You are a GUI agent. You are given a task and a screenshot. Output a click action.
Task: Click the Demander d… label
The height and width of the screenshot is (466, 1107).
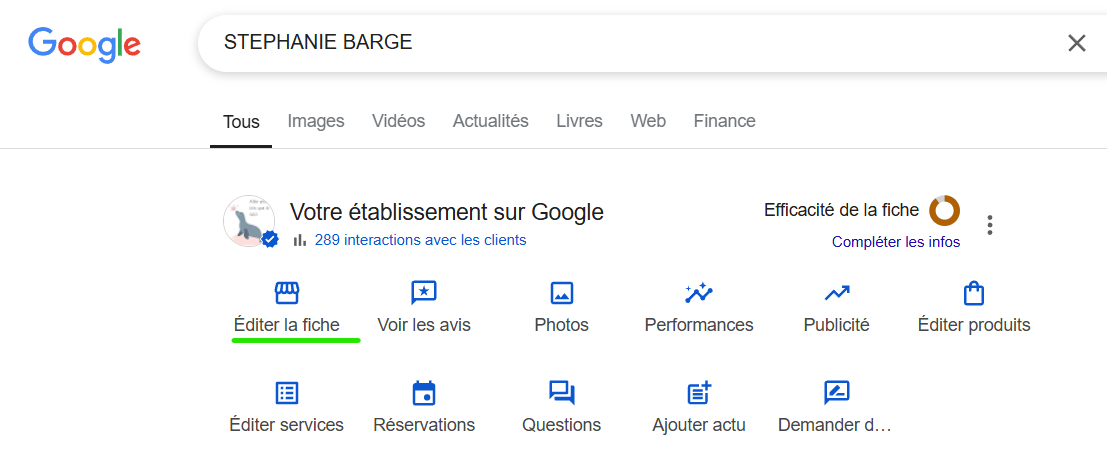tap(835, 425)
